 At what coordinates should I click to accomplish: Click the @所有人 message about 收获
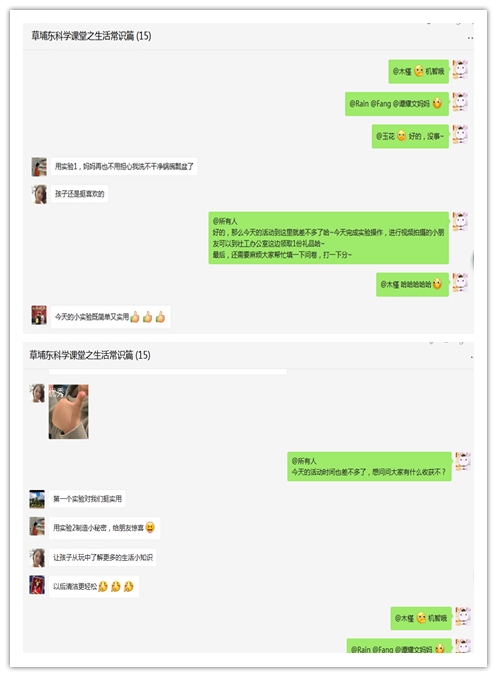pos(369,467)
